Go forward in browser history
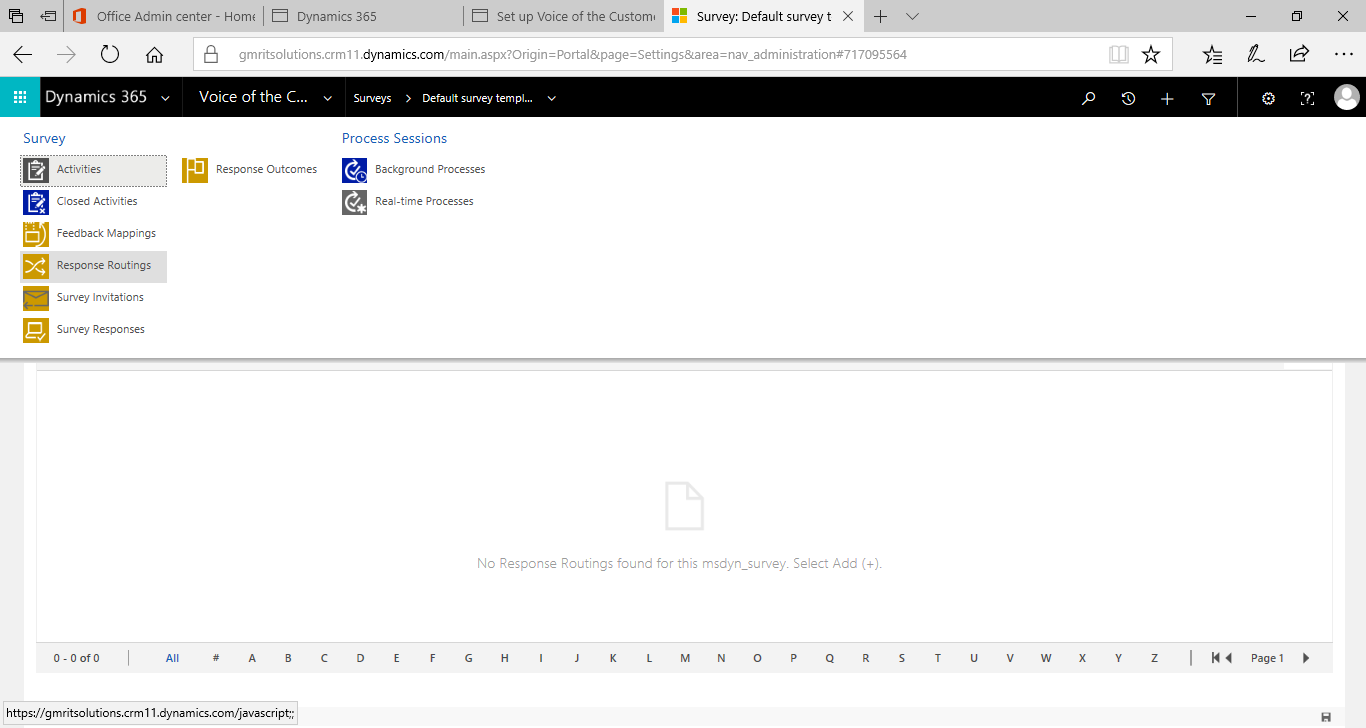 coord(66,55)
